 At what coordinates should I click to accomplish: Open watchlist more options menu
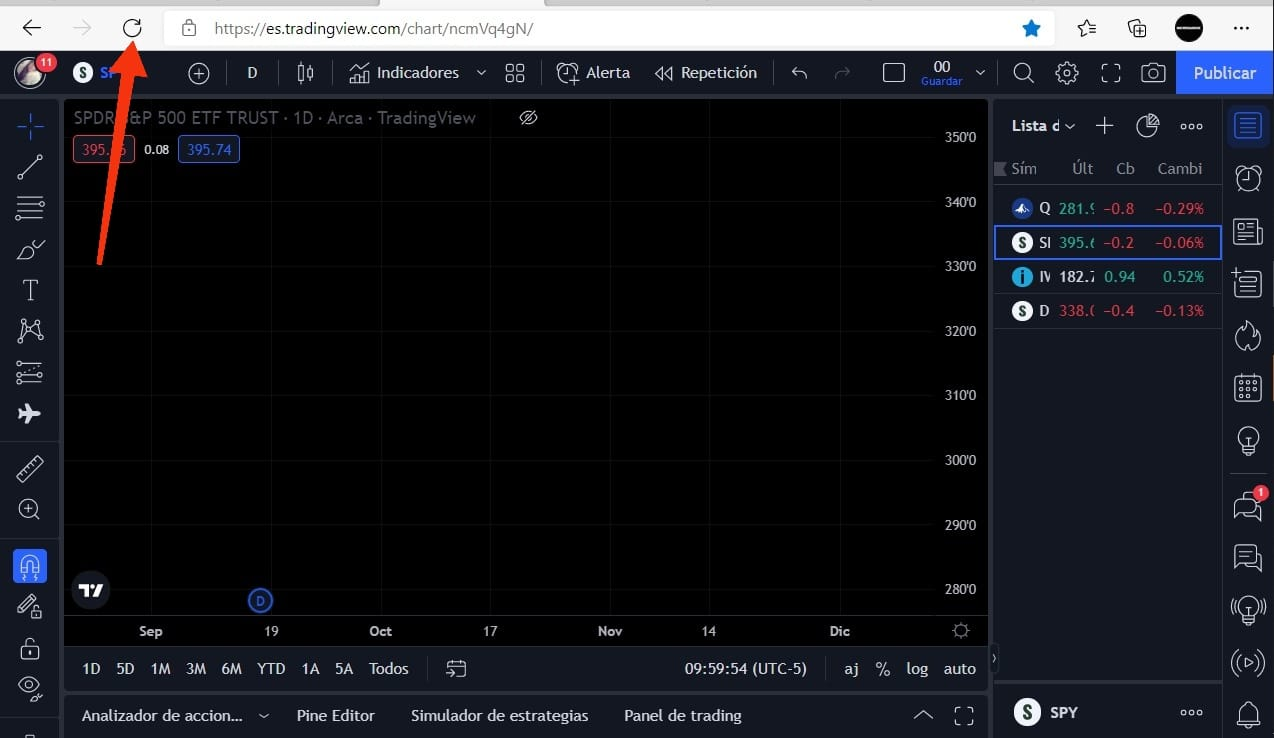click(1191, 126)
